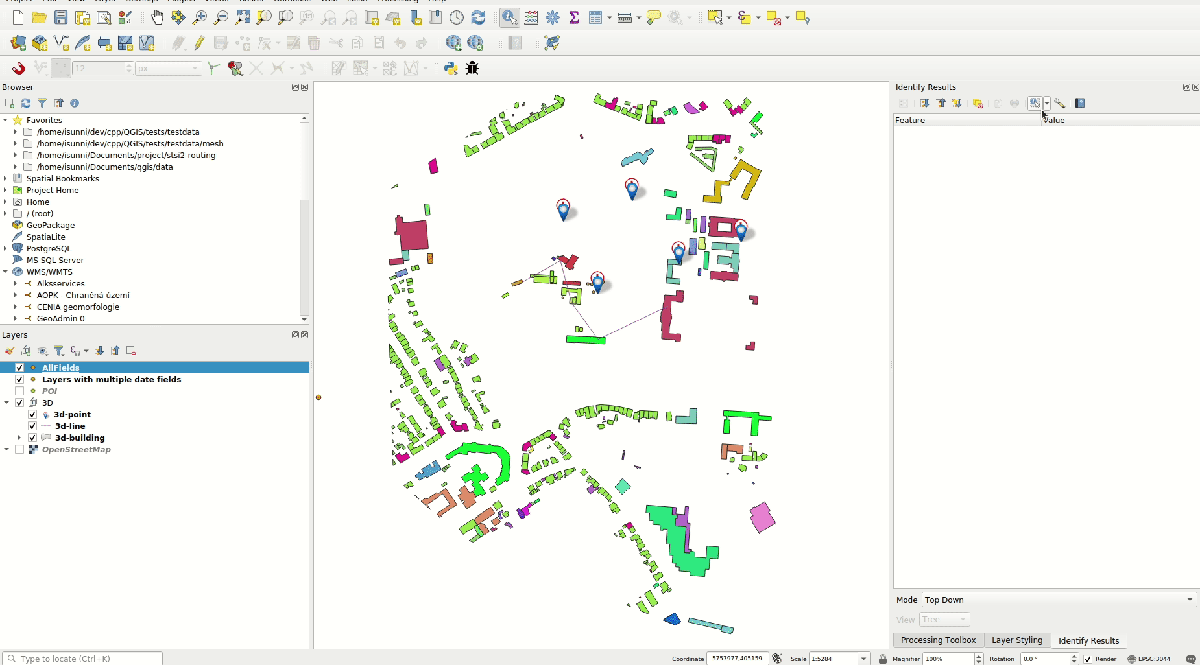
Task: Click the Spatial Bookmarks browser item
Action: pyautogui.click(x=62, y=178)
